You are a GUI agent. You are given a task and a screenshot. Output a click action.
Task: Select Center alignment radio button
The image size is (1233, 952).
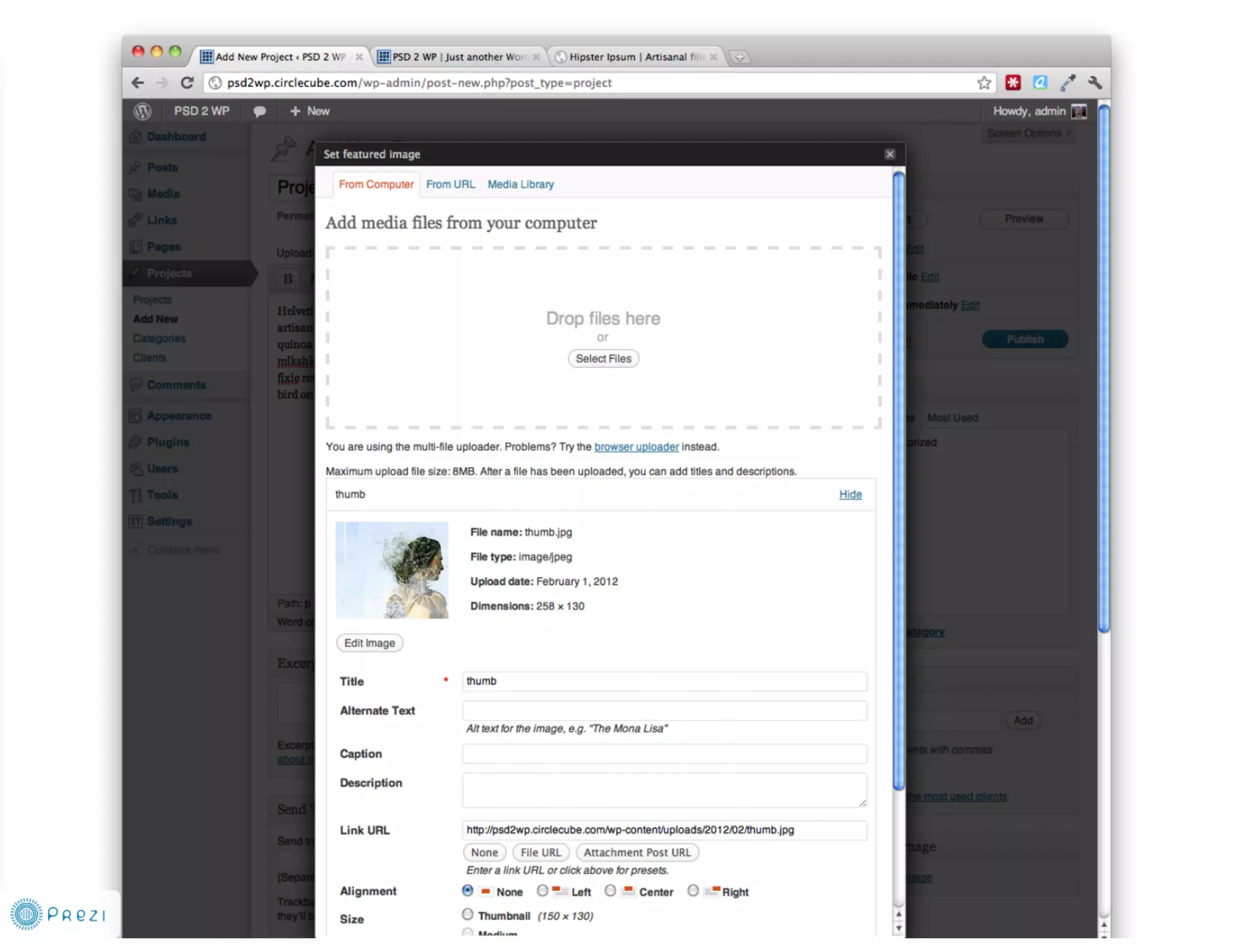click(x=610, y=890)
